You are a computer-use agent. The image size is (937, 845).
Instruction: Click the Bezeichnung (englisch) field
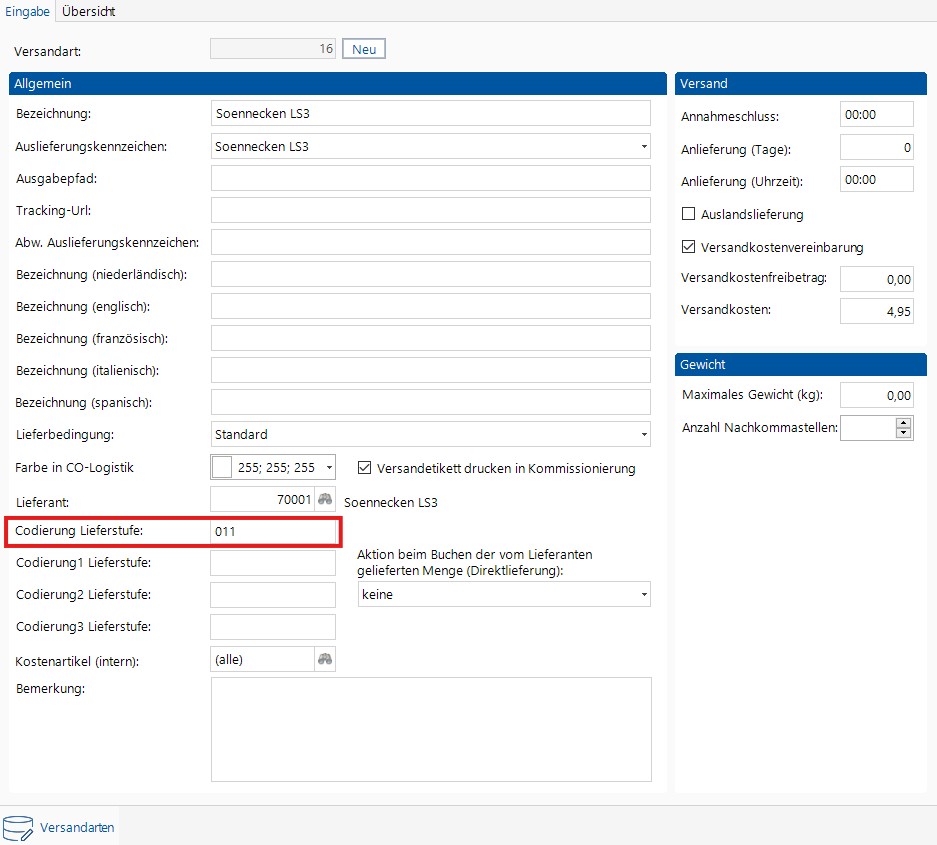pos(430,306)
